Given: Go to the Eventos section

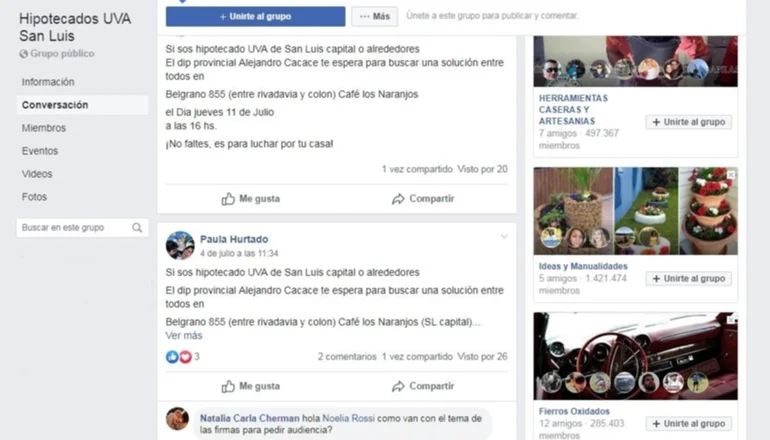Looking at the screenshot, I should click(x=40, y=151).
